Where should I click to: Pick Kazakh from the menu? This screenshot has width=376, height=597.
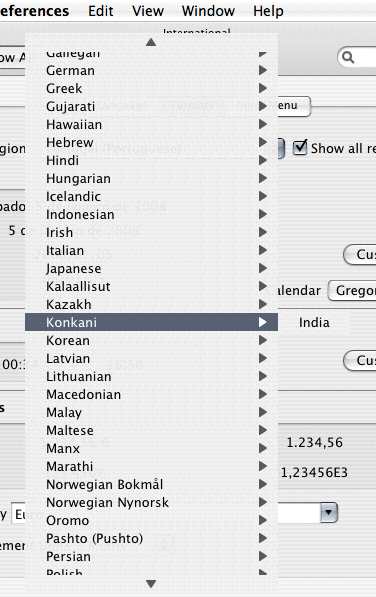(151, 304)
